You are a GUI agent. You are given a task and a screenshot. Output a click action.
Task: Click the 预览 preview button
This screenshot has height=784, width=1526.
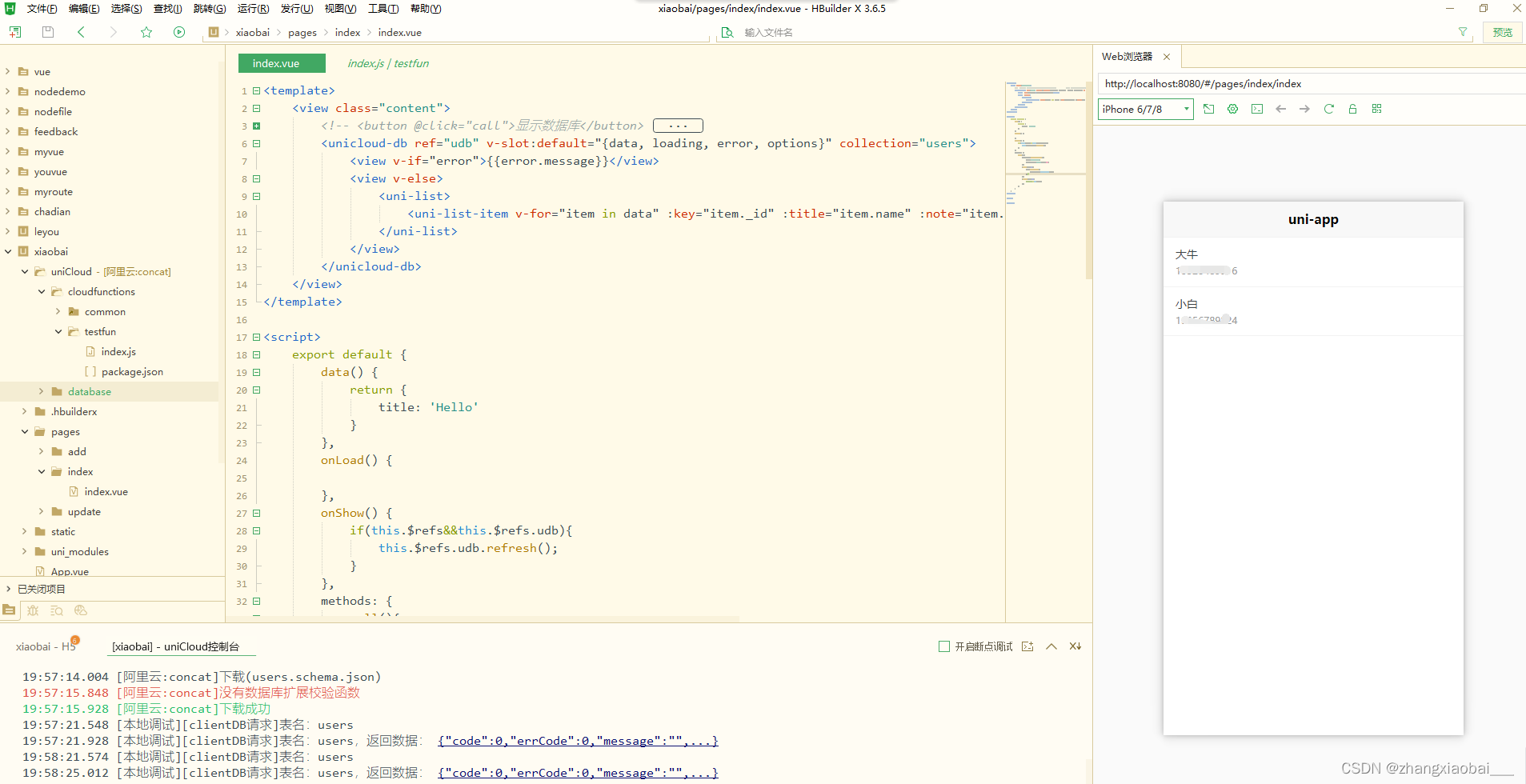tap(1502, 32)
